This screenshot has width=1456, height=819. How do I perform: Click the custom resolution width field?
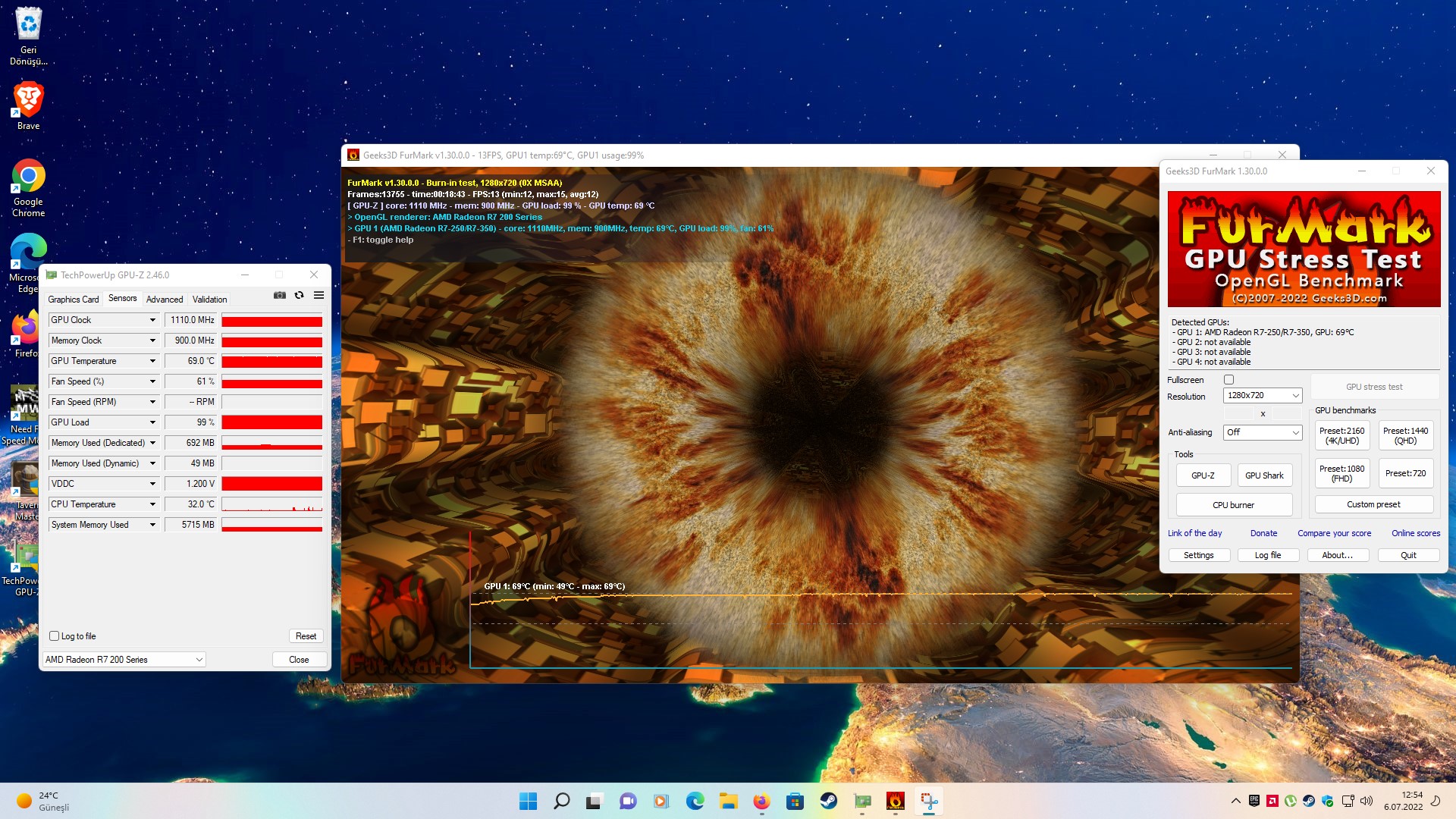tap(1239, 414)
